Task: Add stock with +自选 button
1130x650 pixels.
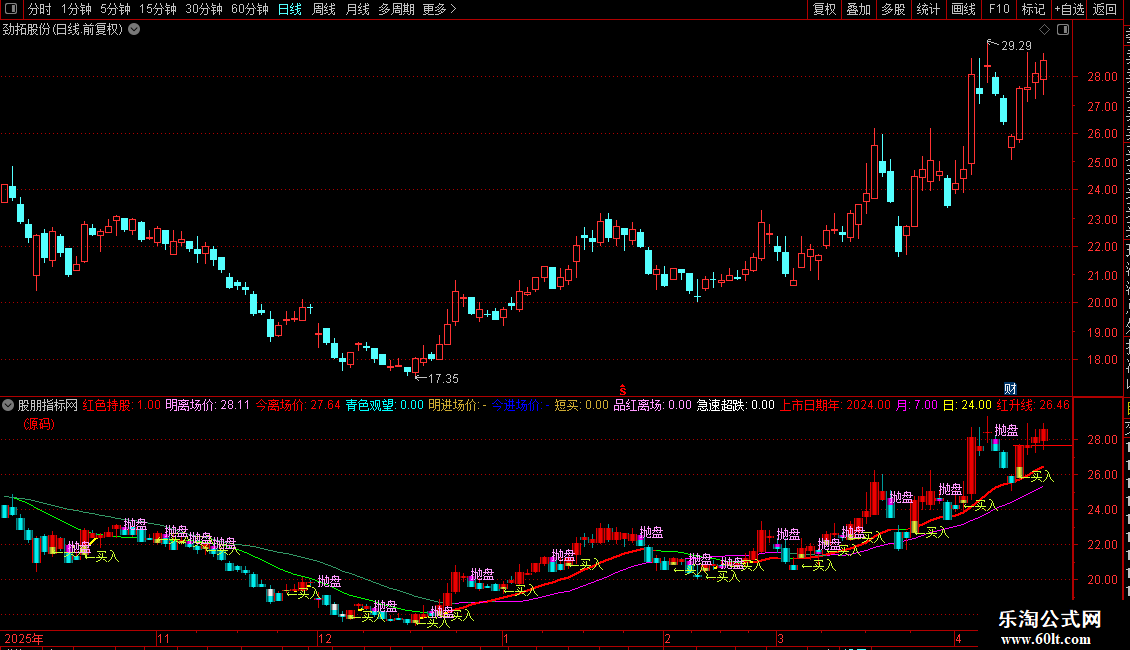Action: (1069, 9)
